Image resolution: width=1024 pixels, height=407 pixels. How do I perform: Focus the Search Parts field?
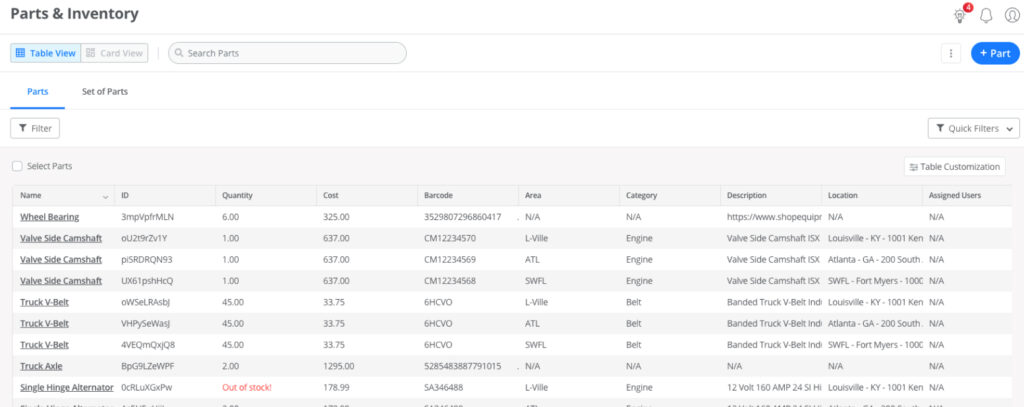pos(290,53)
